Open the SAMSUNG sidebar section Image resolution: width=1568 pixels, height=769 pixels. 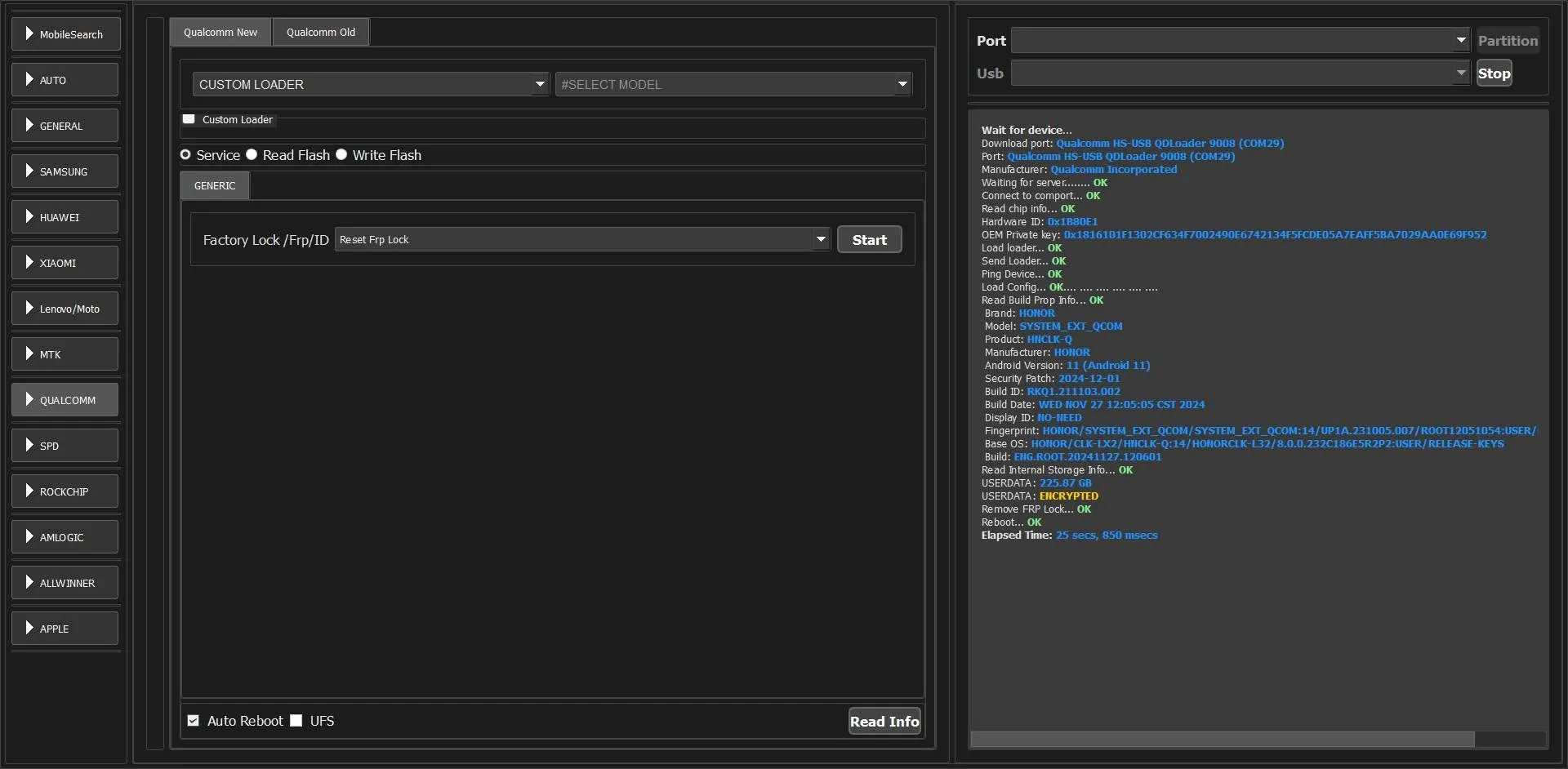point(65,171)
